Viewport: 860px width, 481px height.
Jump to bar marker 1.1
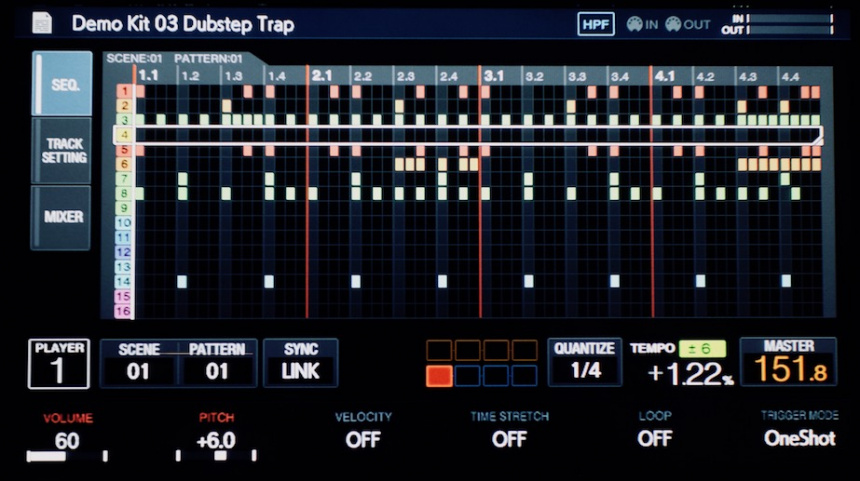pyautogui.click(x=148, y=75)
